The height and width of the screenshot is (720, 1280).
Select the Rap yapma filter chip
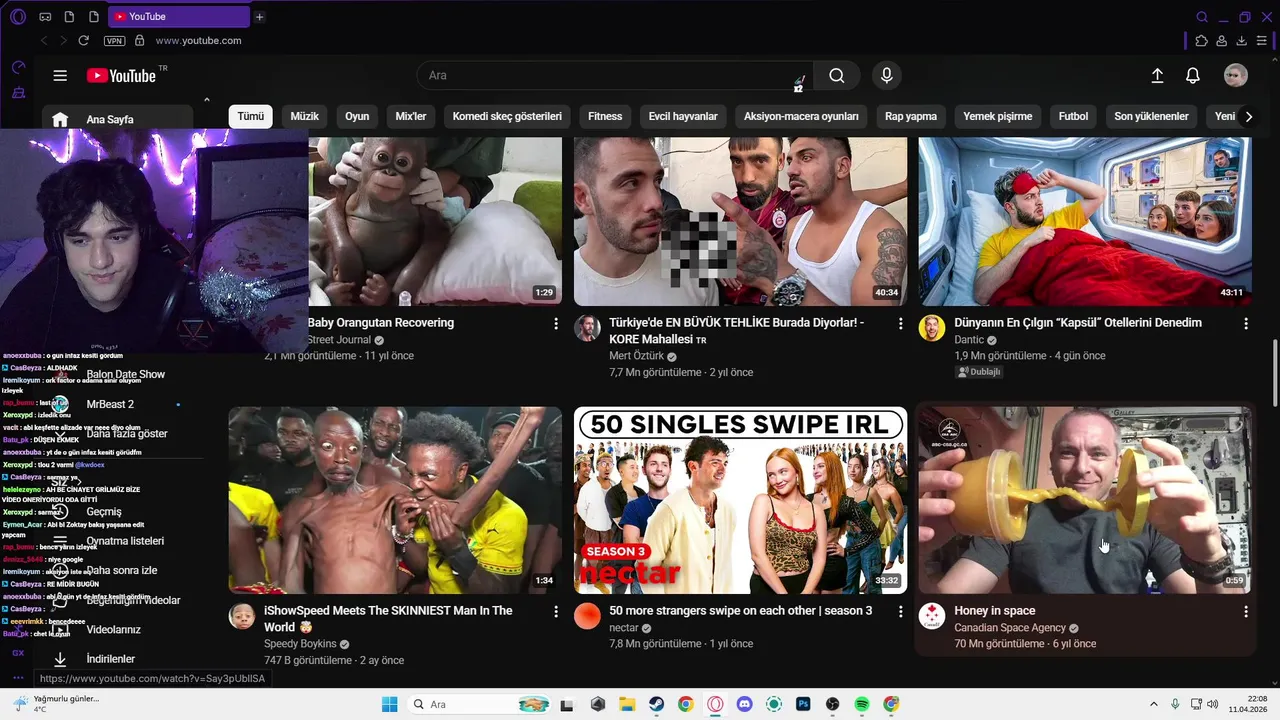(x=911, y=117)
